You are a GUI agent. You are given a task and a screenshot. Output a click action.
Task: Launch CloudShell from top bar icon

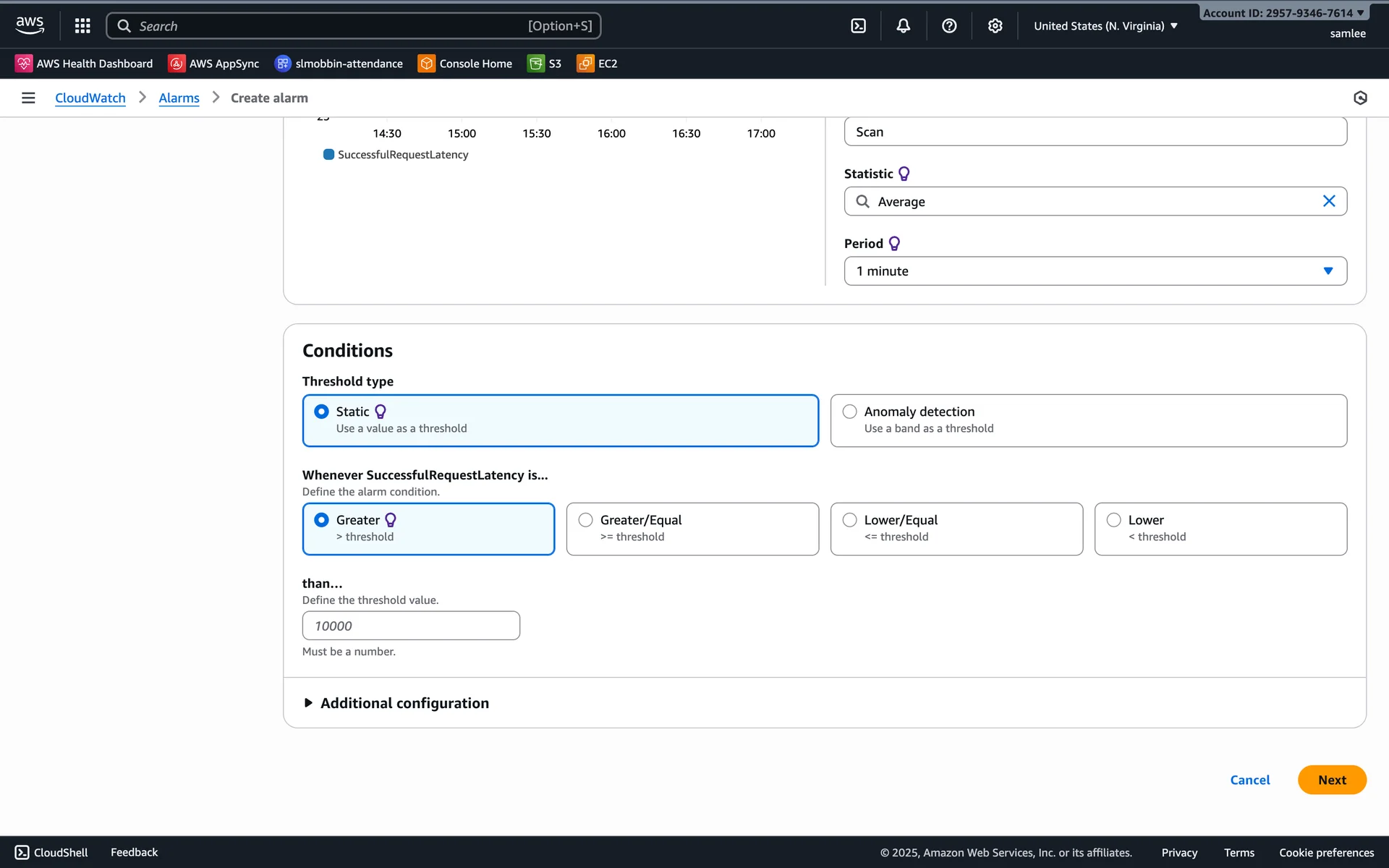pos(858,26)
